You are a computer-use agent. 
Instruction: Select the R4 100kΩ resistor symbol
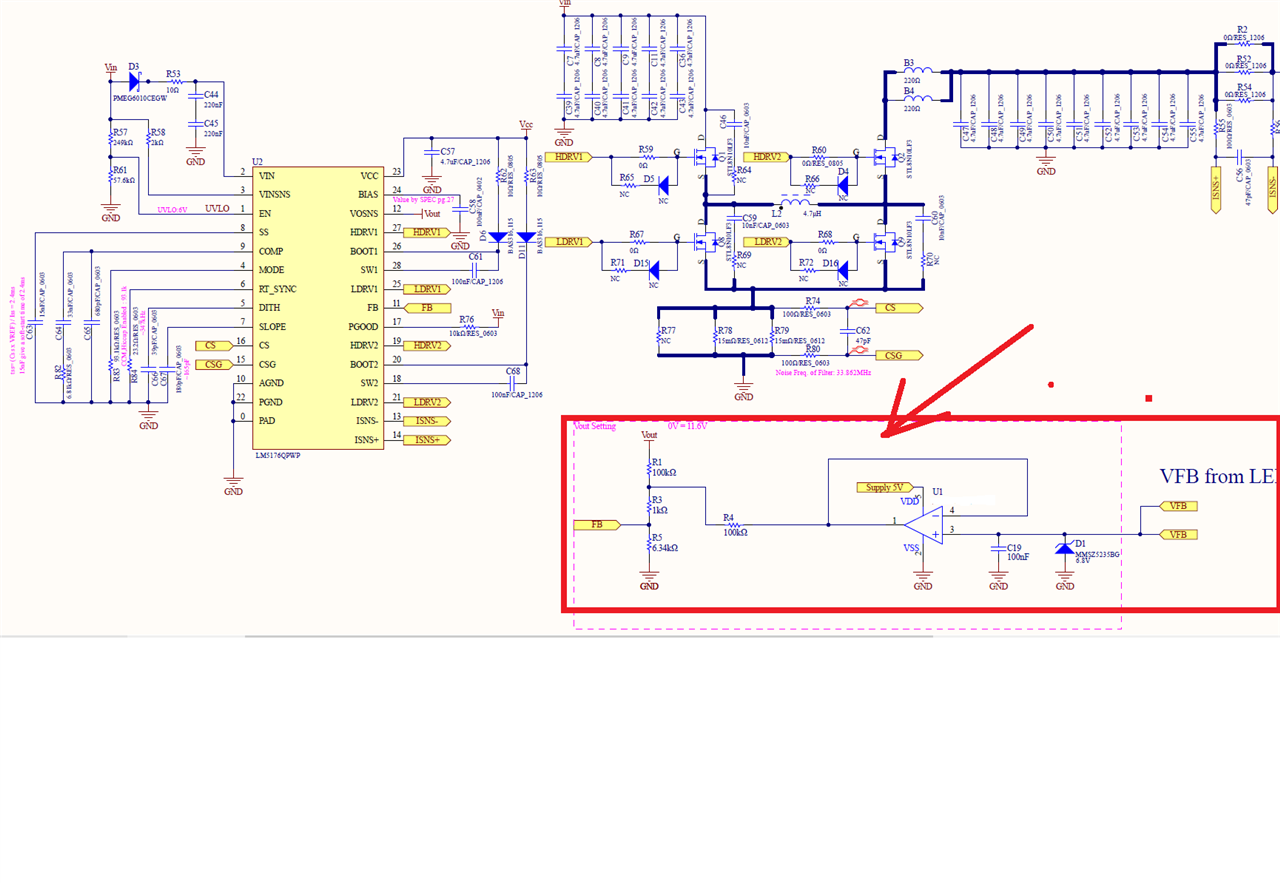(x=734, y=524)
